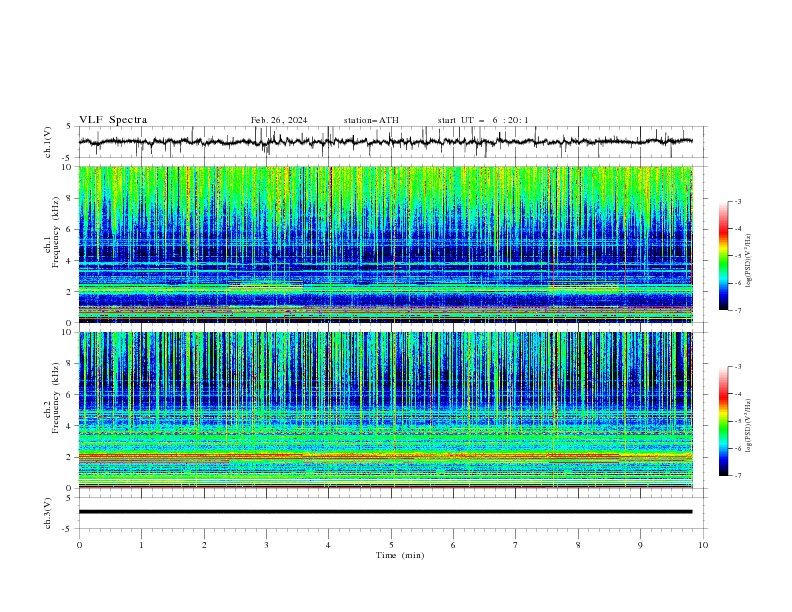This screenshot has width=792, height=612.
Task: Click the upper "log(PSD)(V²/Hz)" color bar label
Action: (x=749, y=261)
